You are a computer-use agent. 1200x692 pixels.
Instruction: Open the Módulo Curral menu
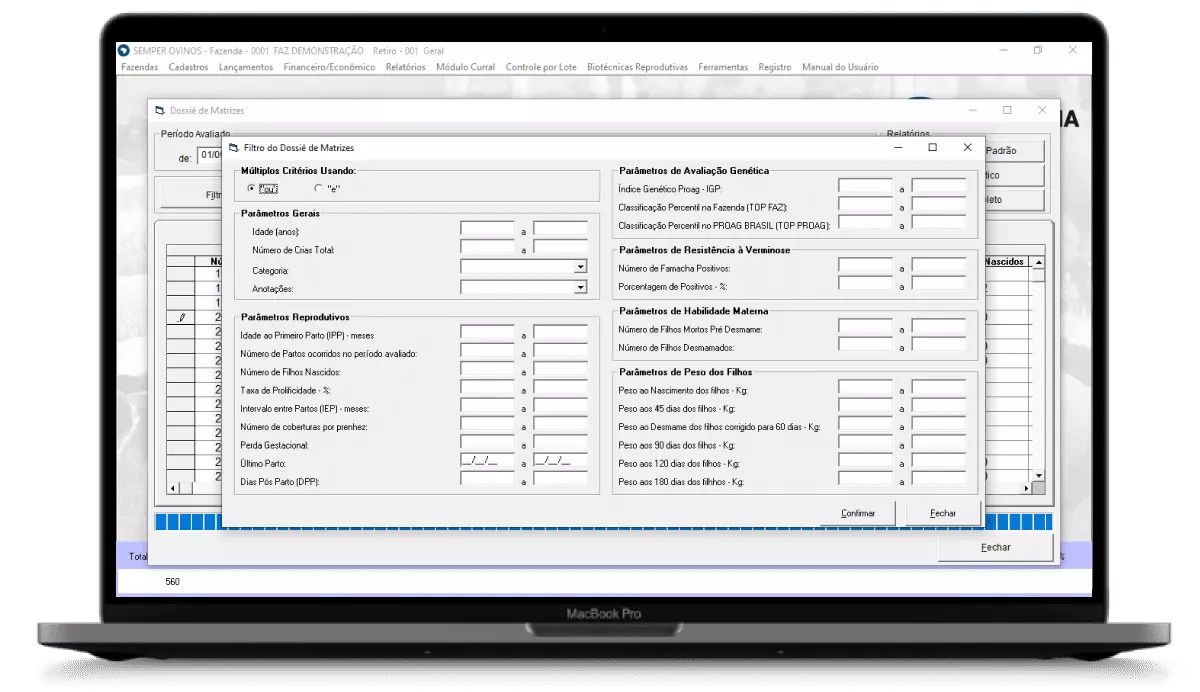[465, 67]
